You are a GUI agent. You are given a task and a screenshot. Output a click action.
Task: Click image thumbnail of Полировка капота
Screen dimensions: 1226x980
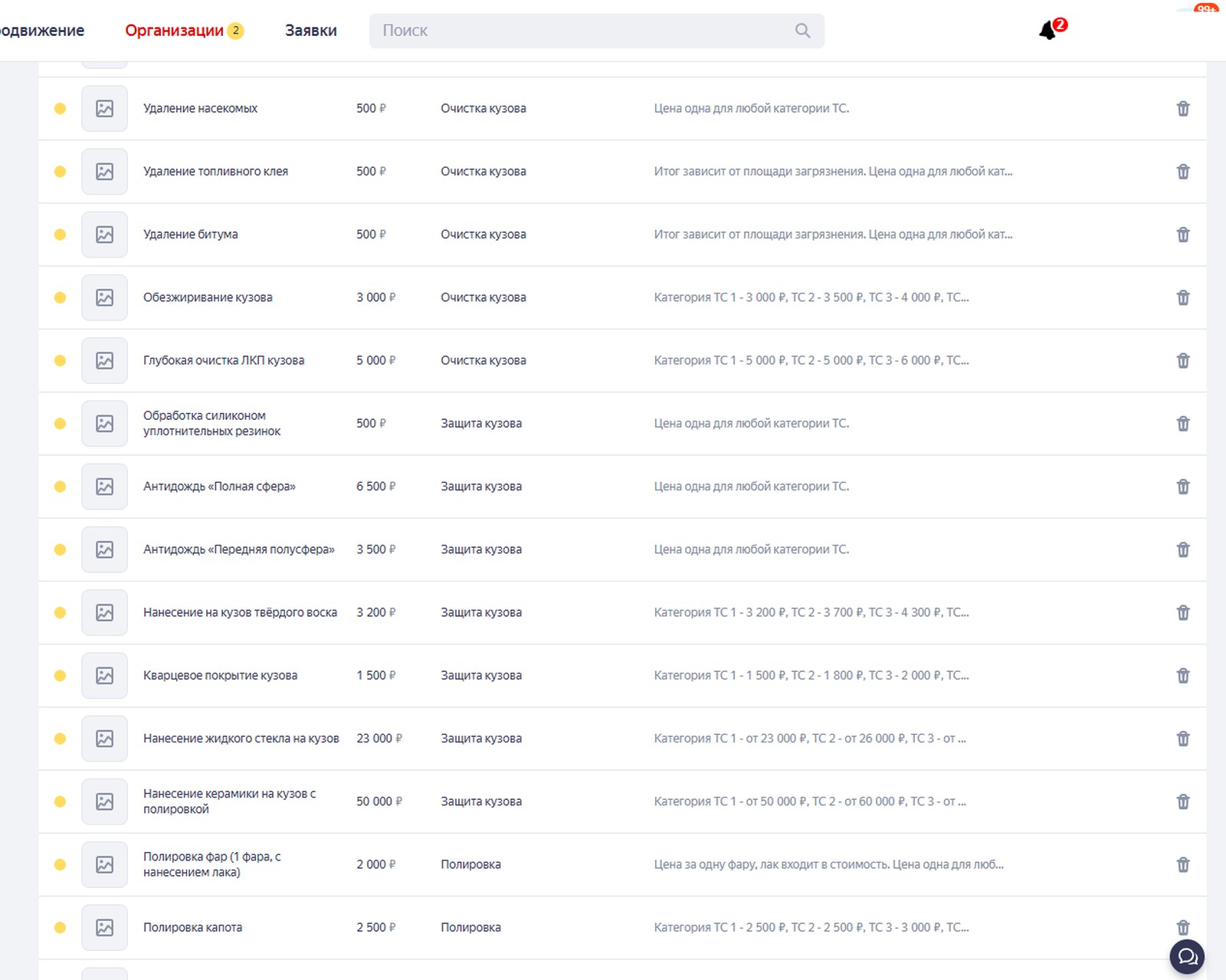(104, 927)
